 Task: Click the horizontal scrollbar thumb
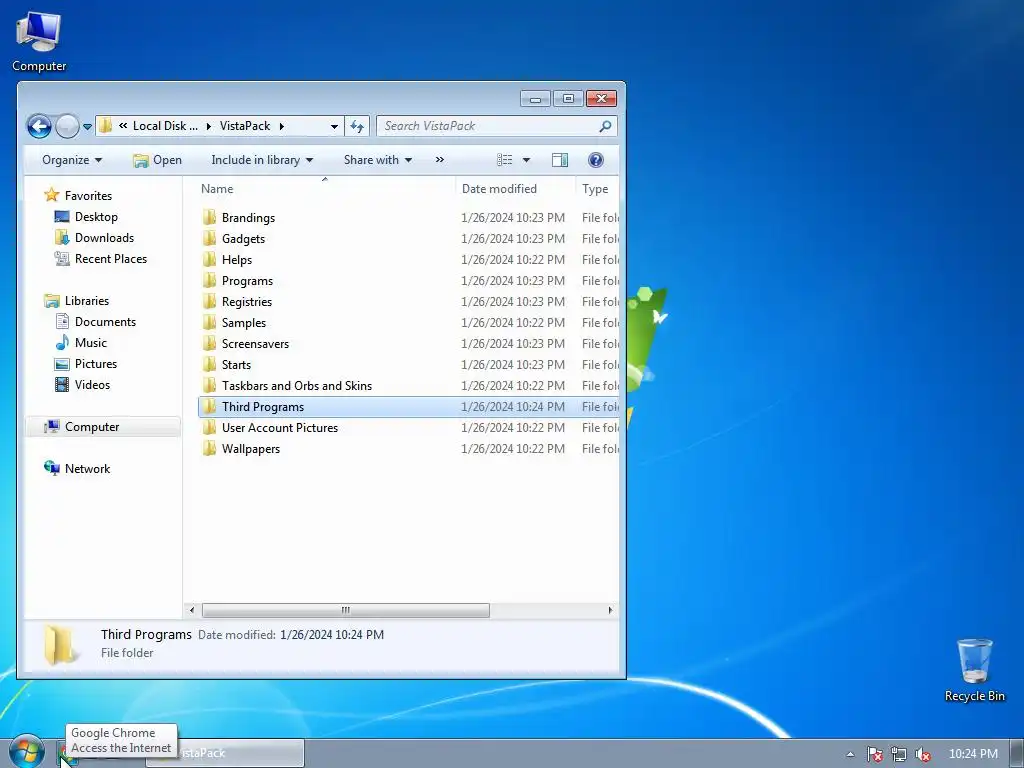click(345, 610)
